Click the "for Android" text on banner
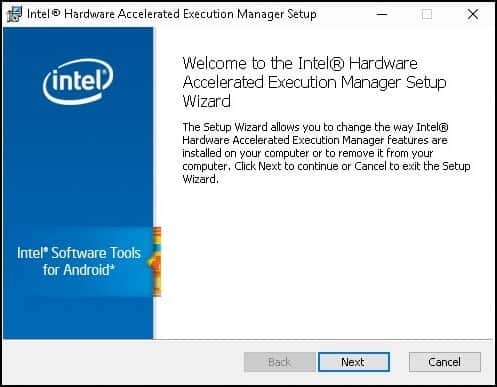Viewport: 497px width, 387px height. coord(79,270)
